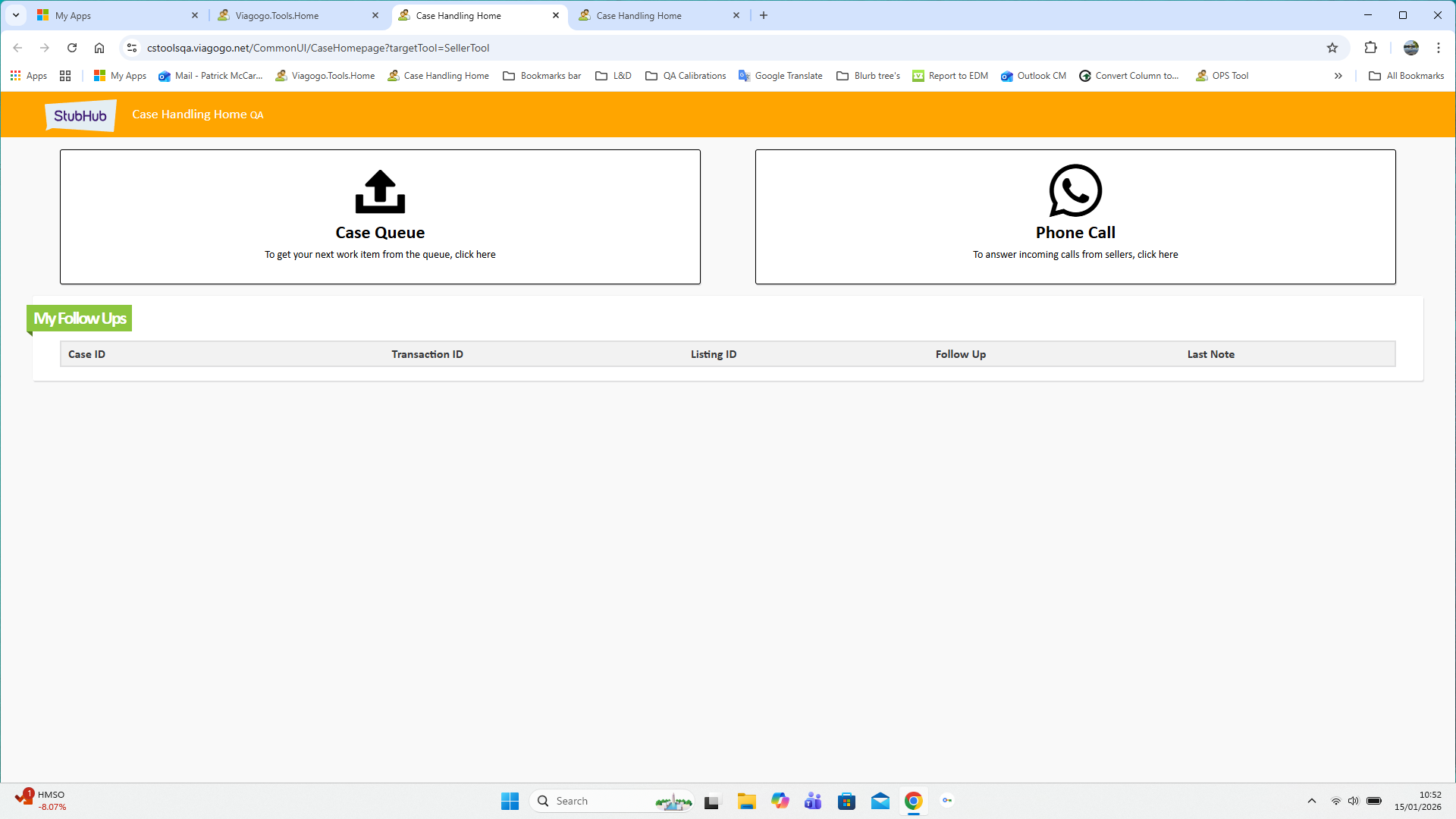Open Microsoft Teams from taskbar

click(813, 801)
